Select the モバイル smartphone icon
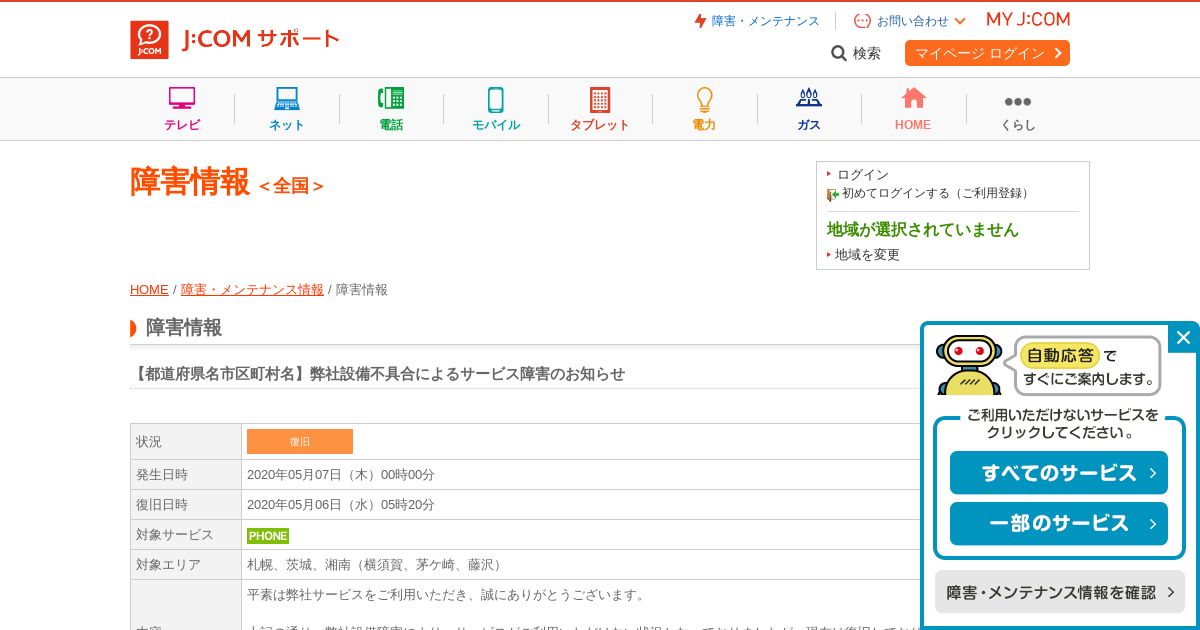 (x=496, y=99)
